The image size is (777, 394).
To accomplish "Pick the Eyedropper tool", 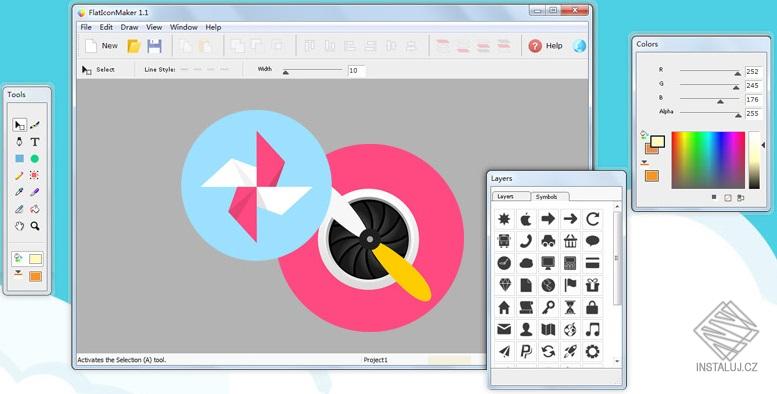I will point(19,192).
